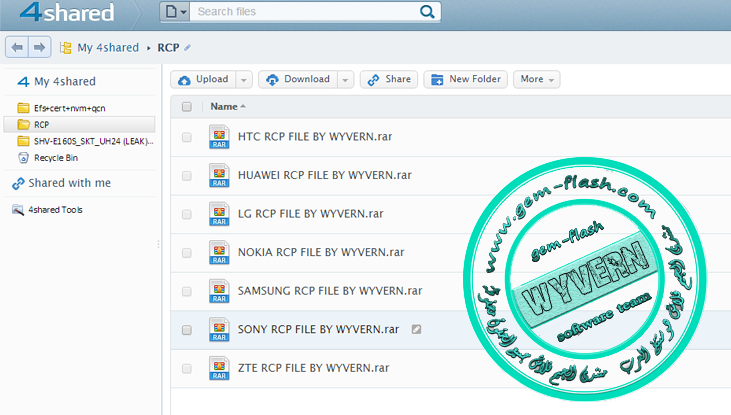Image resolution: width=731 pixels, height=415 pixels.
Task: Click the 4shared Tools icon
Action: tap(18, 210)
